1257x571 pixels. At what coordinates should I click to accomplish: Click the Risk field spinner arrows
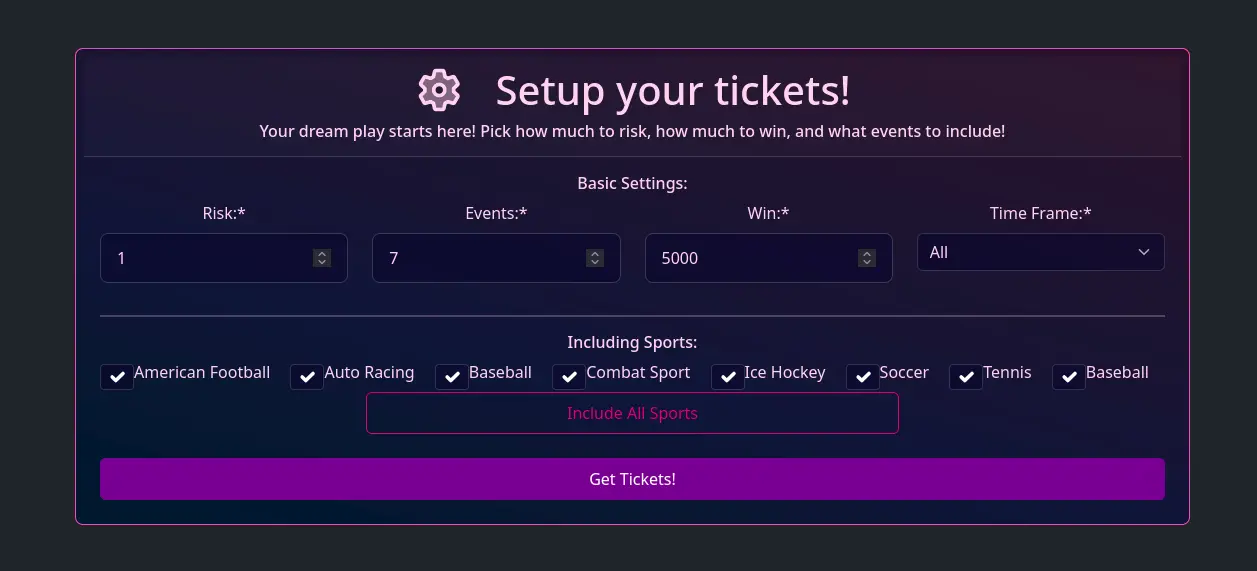click(322, 258)
